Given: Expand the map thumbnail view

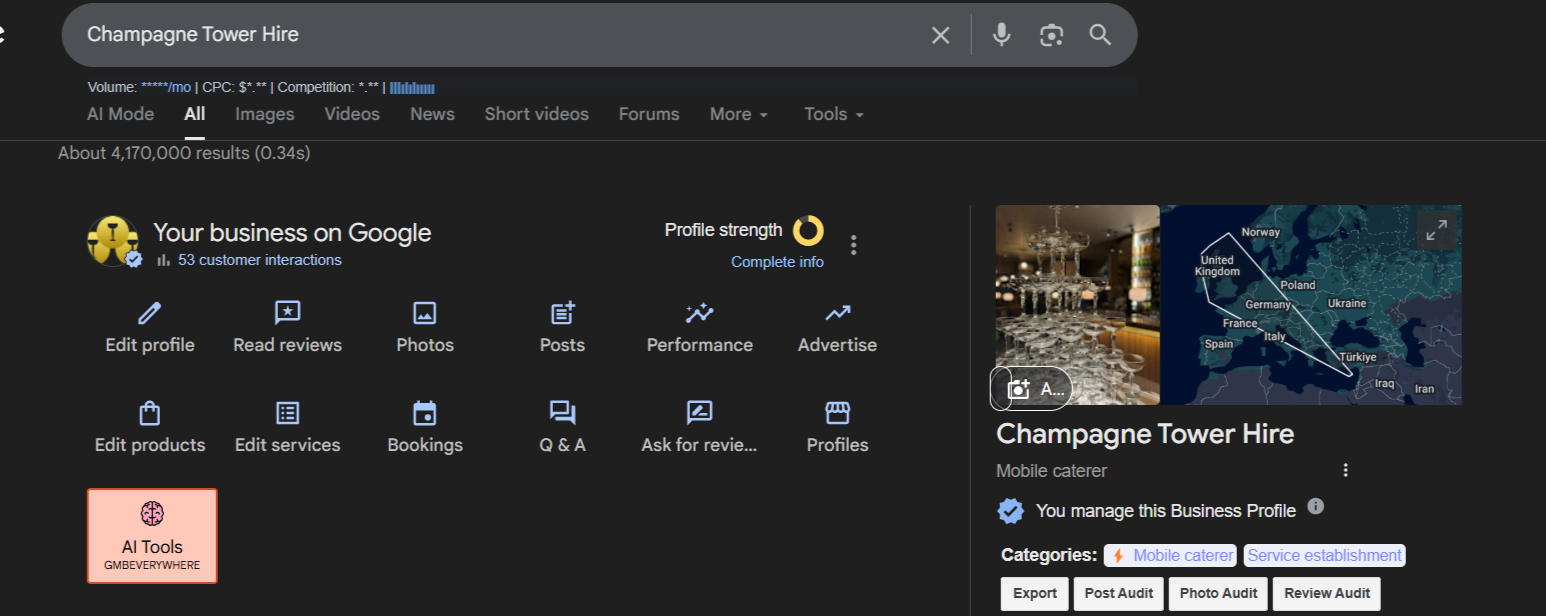Looking at the screenshot, I should coord(1437,230).
